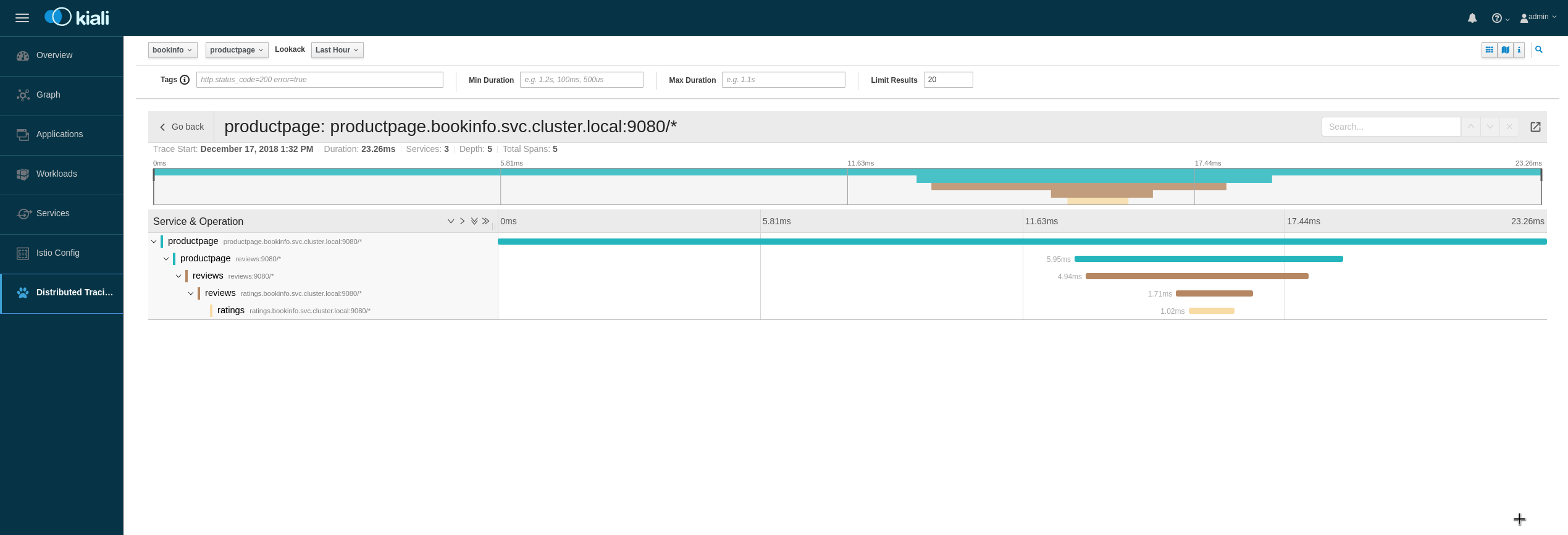Expand all double chevron down
This screenshot has width=1568, height=535.
click(474, 221)
